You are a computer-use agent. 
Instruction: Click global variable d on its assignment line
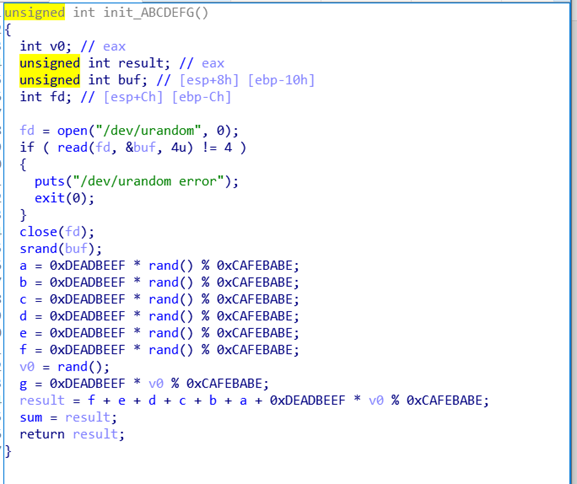23,316
